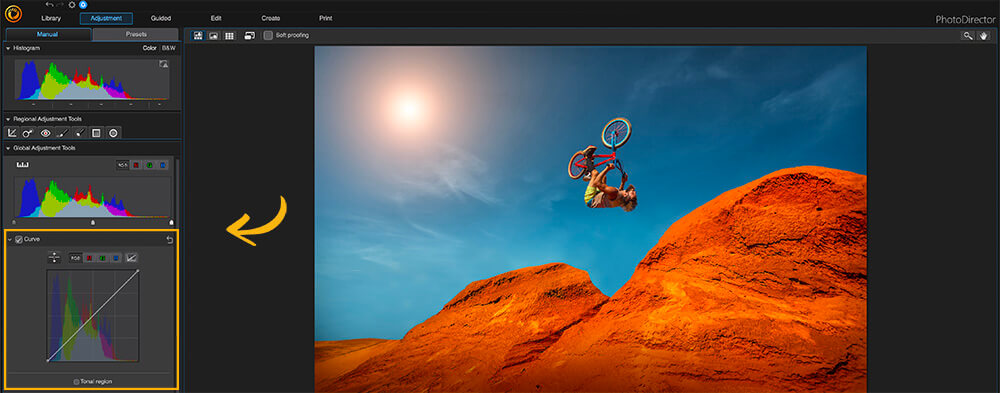Select the crop and straighten tool

[12, 133]
